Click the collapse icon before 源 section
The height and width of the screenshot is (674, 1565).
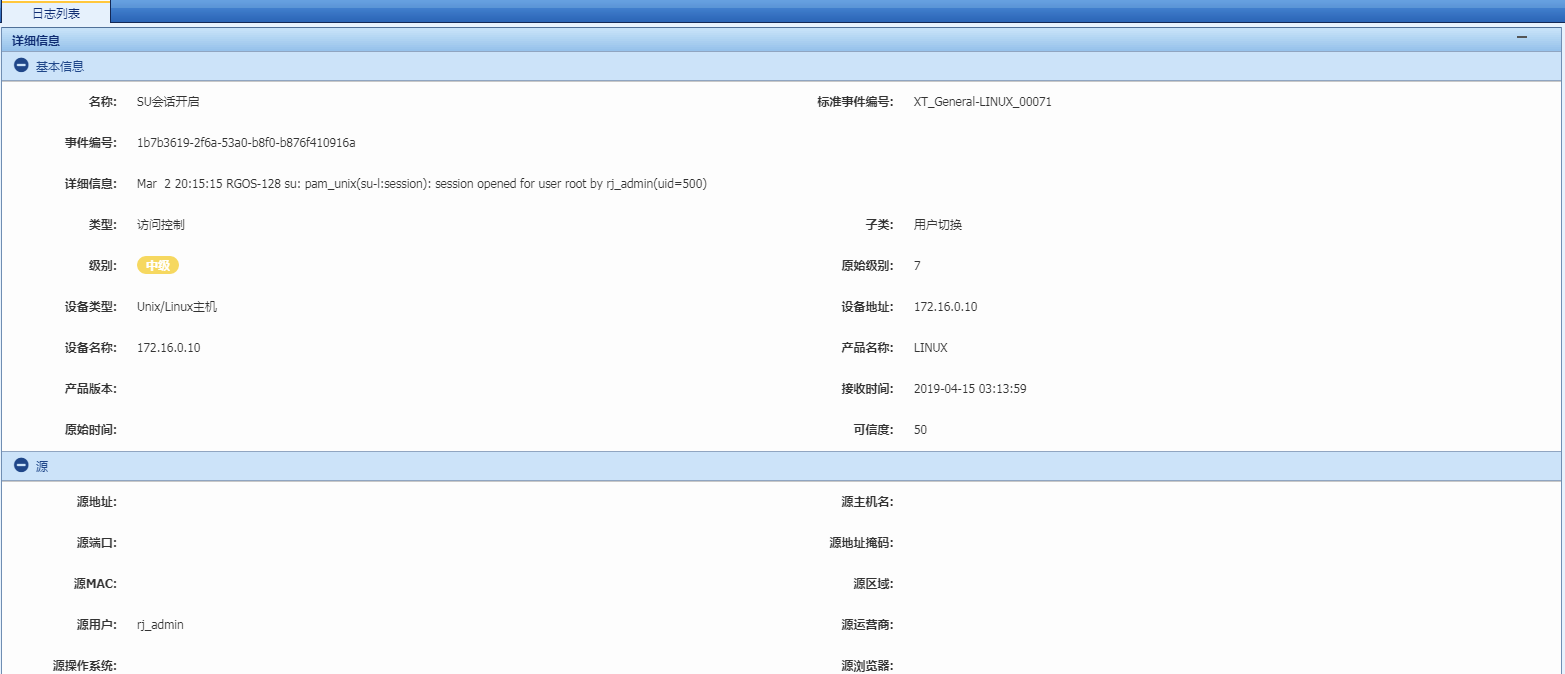(x=20, y=466)
